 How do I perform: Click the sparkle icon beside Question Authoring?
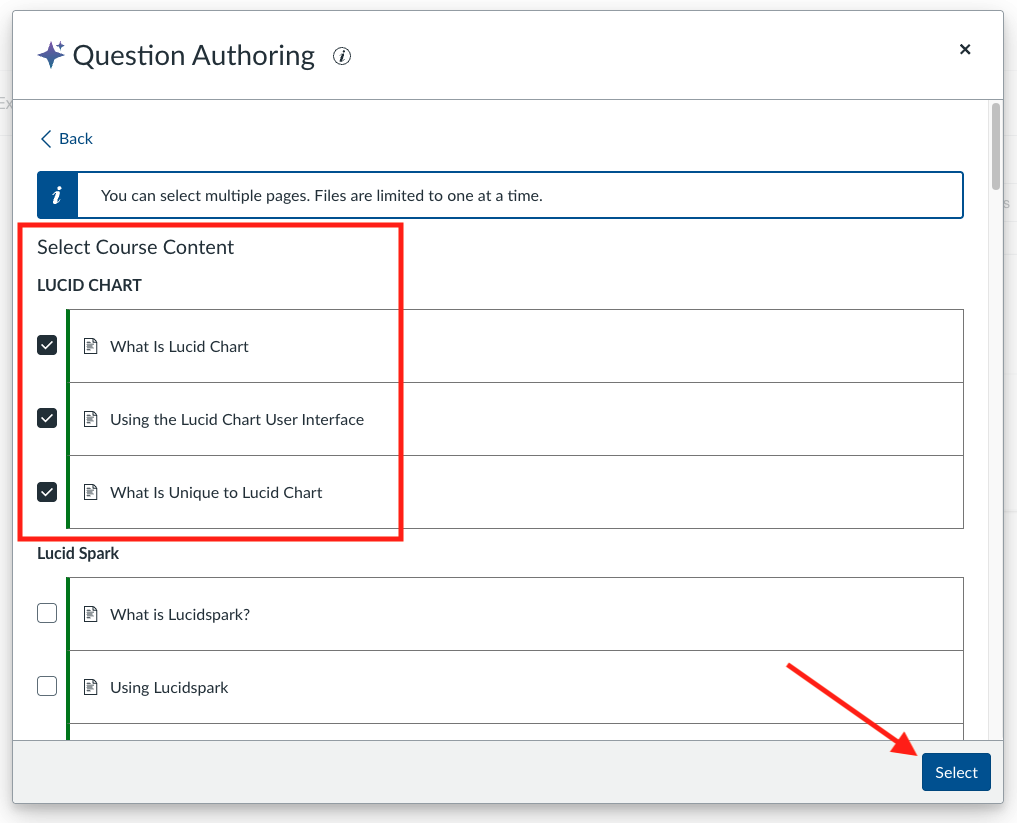51,54
